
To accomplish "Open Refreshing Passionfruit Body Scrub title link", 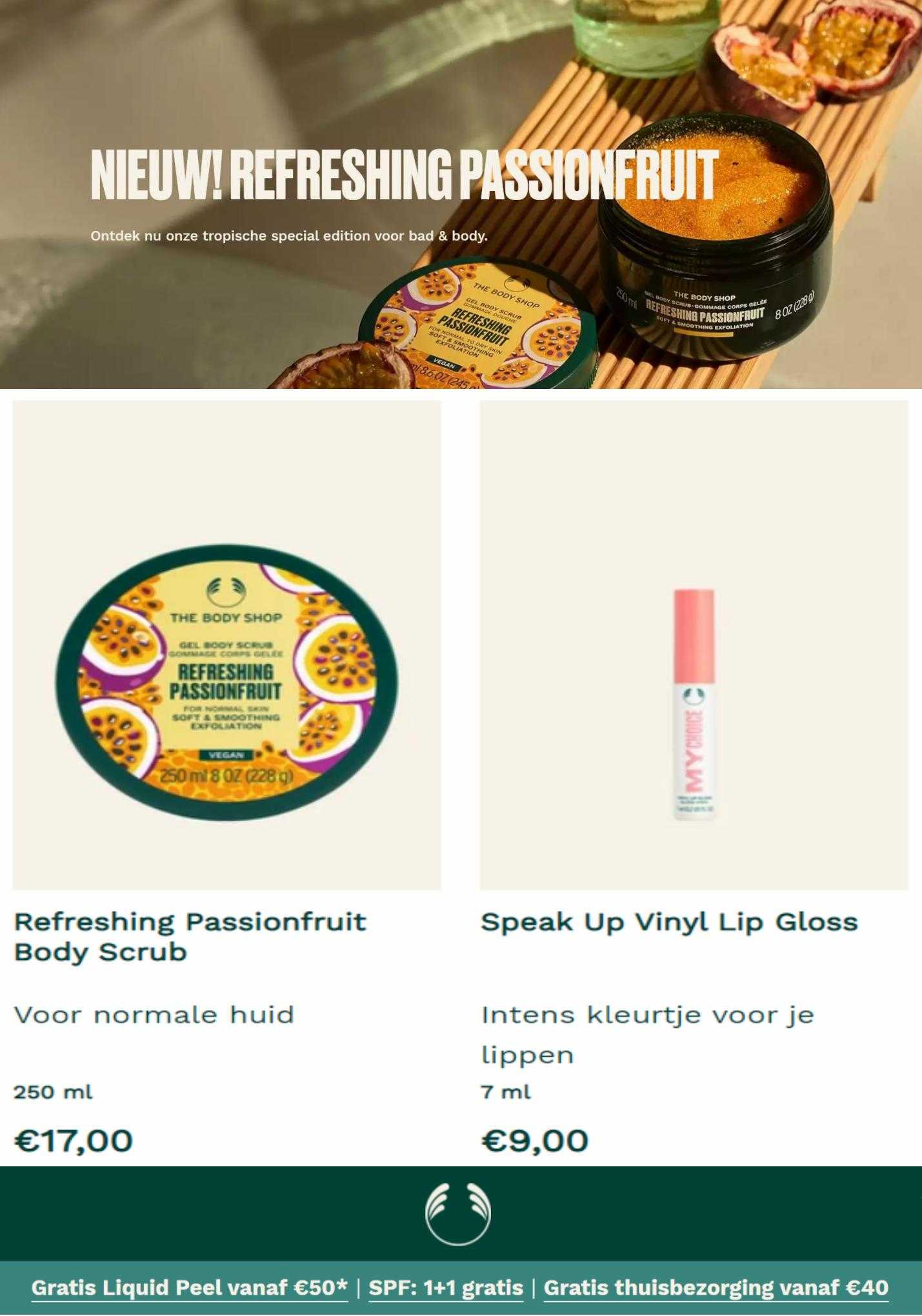I will click(190, 937).
